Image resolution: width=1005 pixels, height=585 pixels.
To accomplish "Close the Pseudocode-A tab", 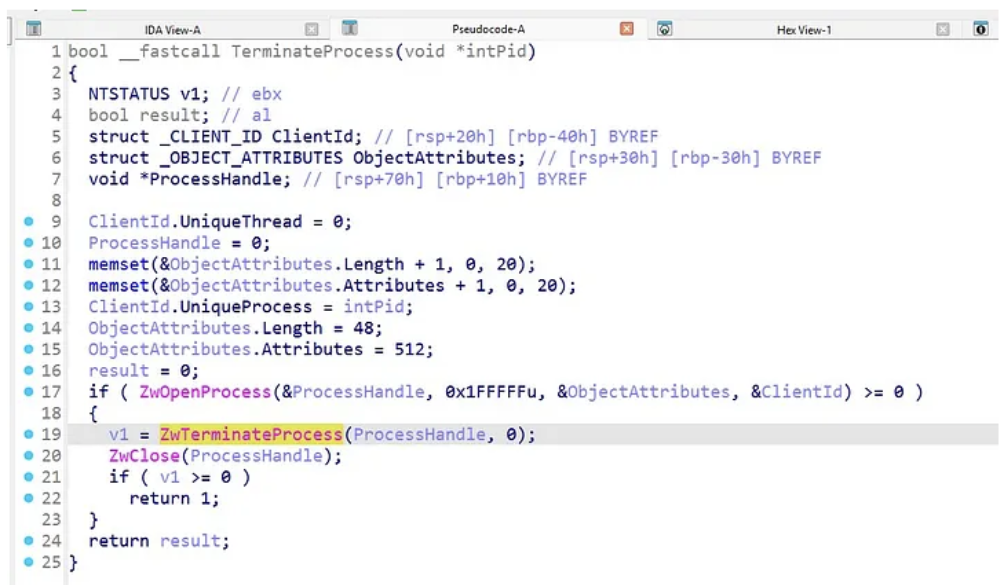I will [627, 30].
